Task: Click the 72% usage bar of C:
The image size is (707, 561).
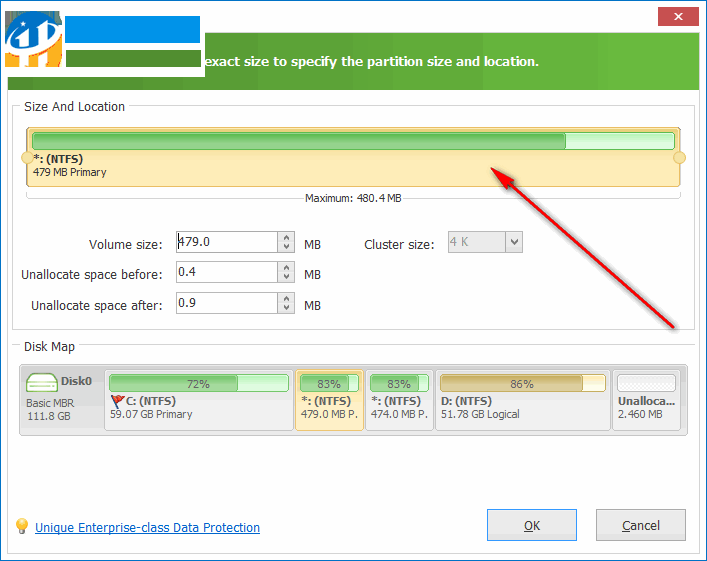Action: [x=199, y=384]
